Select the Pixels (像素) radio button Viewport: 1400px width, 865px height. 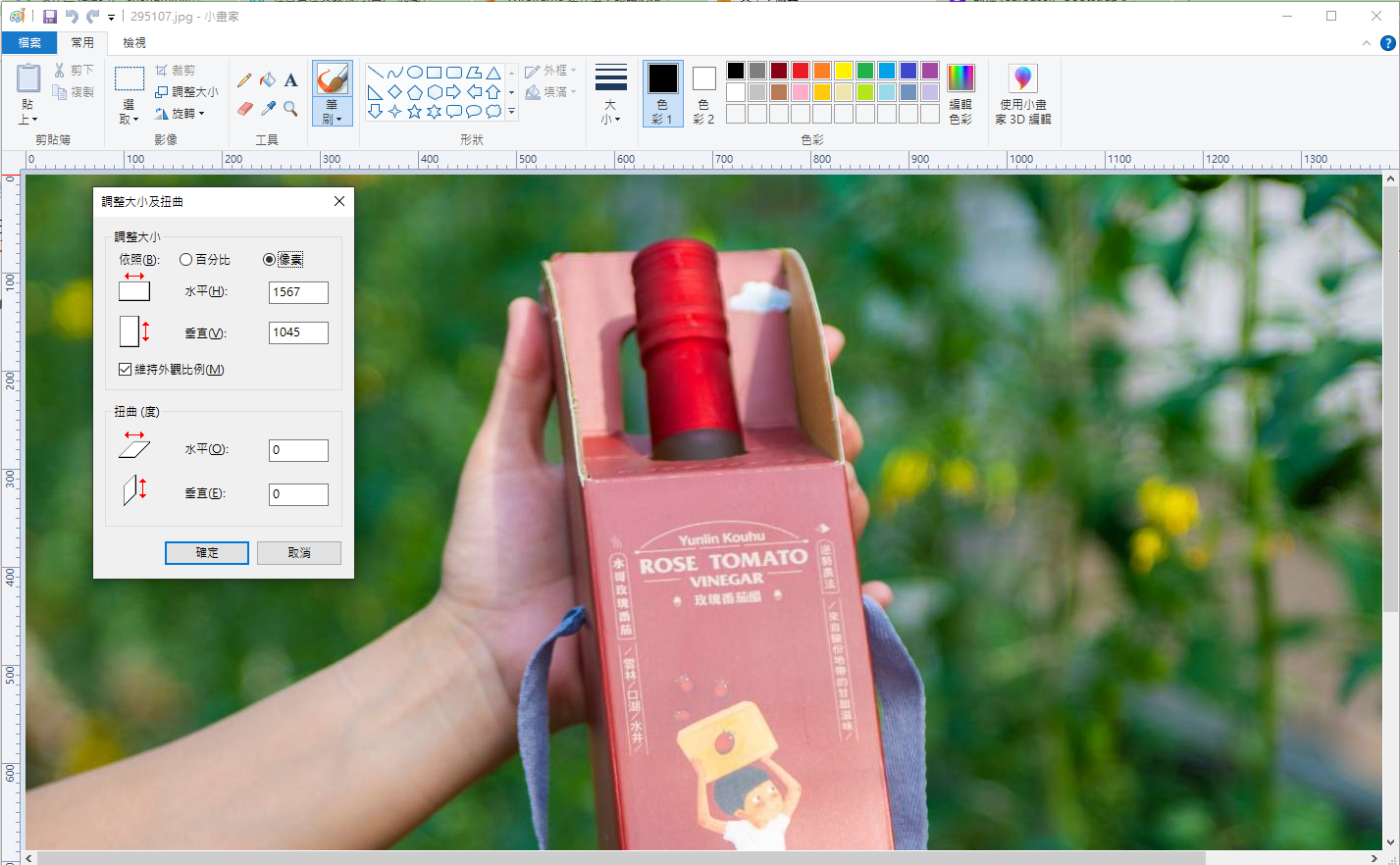pos(269,260)
